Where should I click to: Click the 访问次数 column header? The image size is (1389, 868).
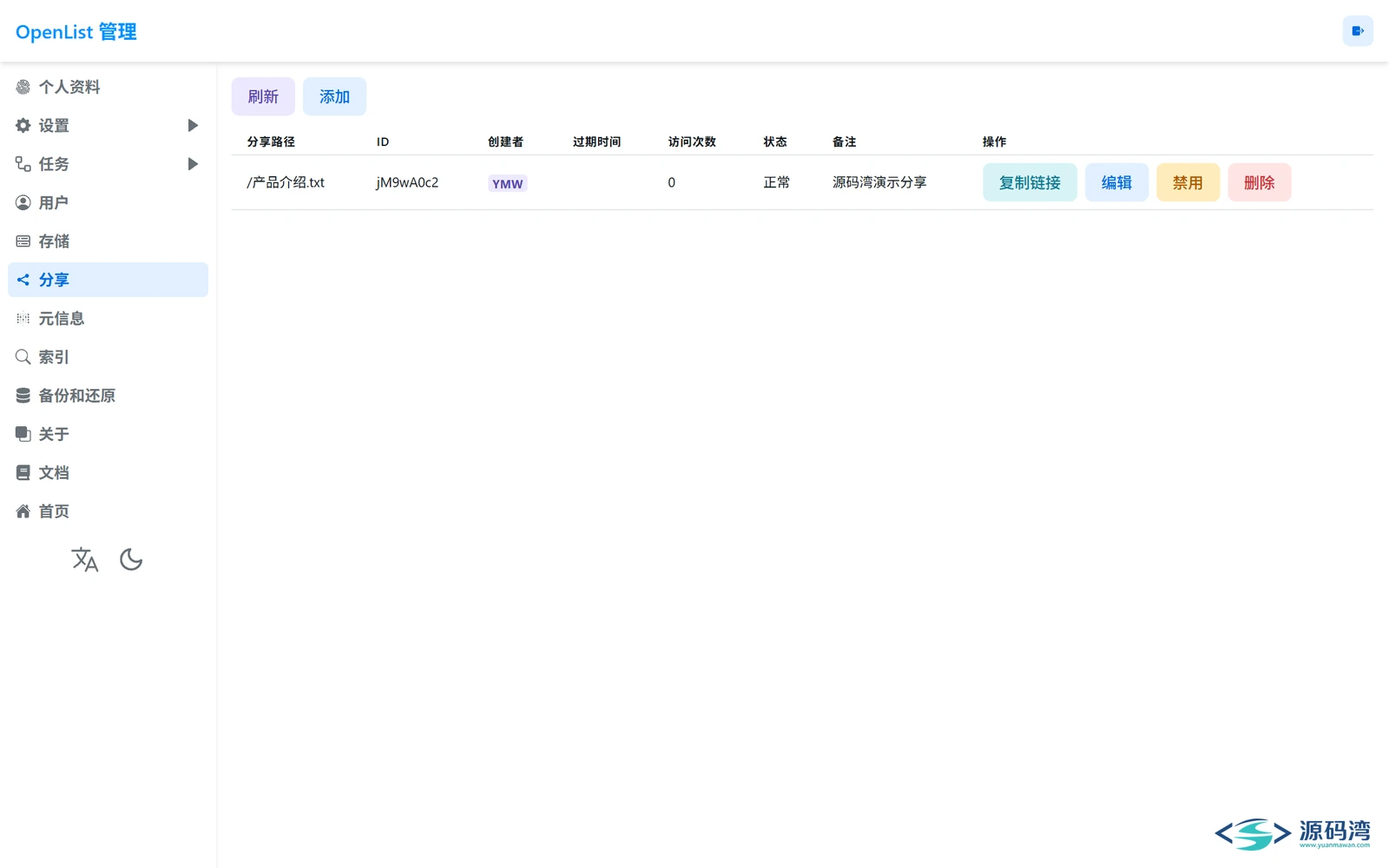pyautogui.click(x=692, y=141)
